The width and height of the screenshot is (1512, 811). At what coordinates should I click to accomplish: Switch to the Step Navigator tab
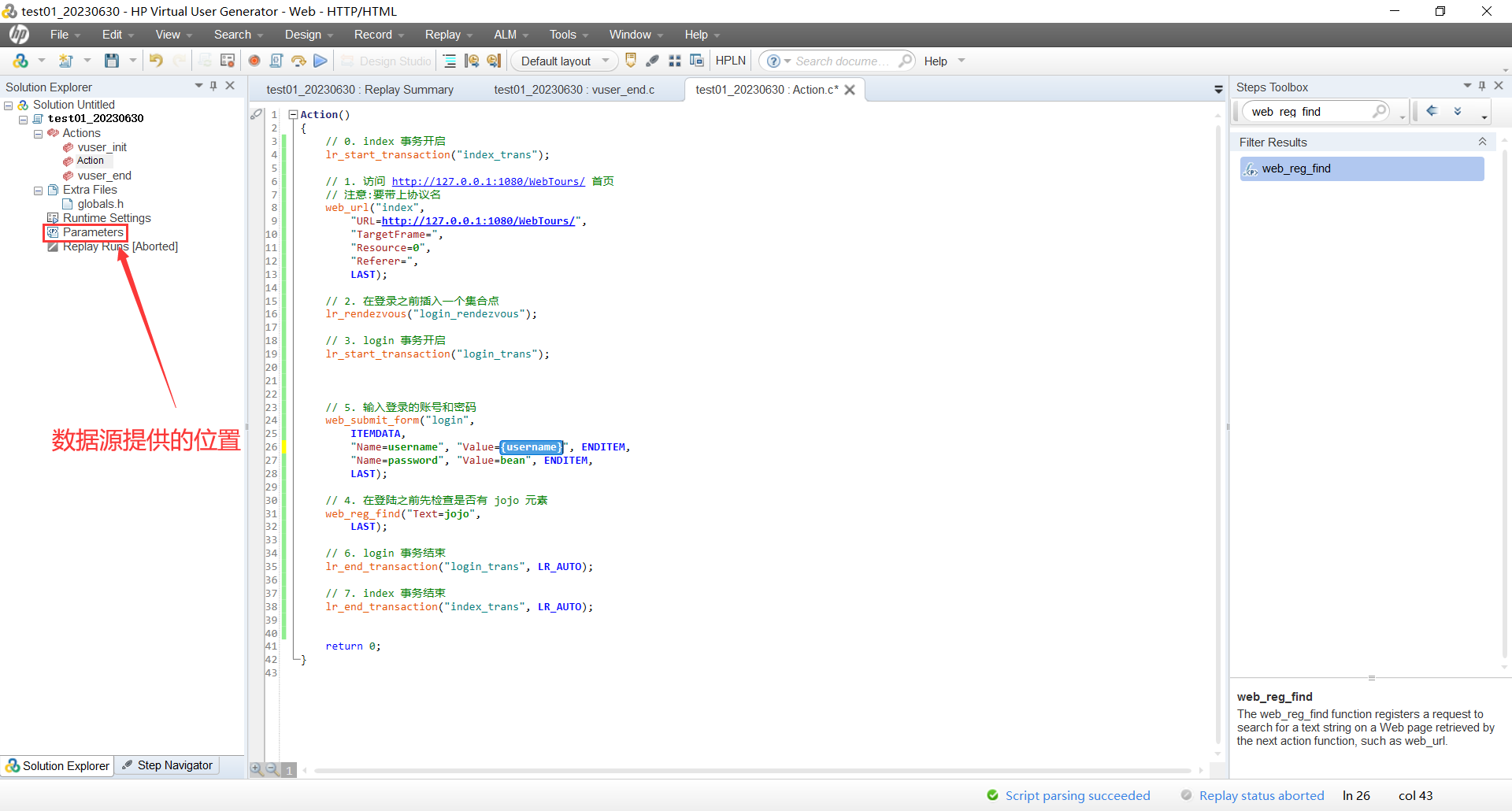[167, 765]
